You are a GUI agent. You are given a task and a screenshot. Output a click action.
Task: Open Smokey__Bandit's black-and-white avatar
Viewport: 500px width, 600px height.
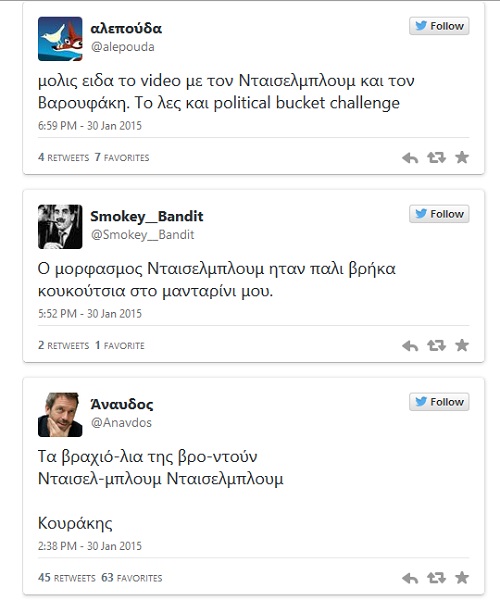coord(60,227)
